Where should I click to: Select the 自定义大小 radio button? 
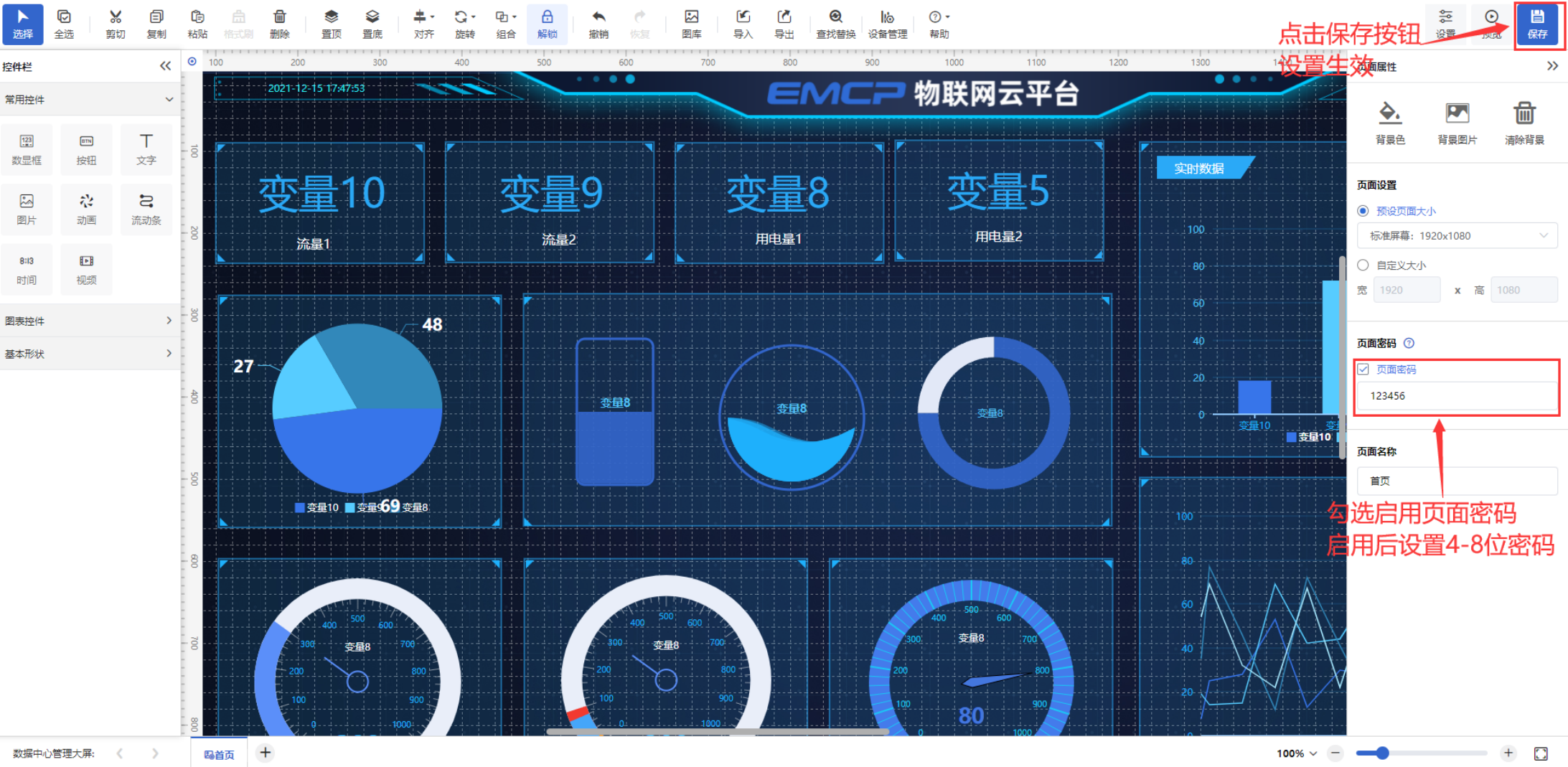tap(1363, 265)
